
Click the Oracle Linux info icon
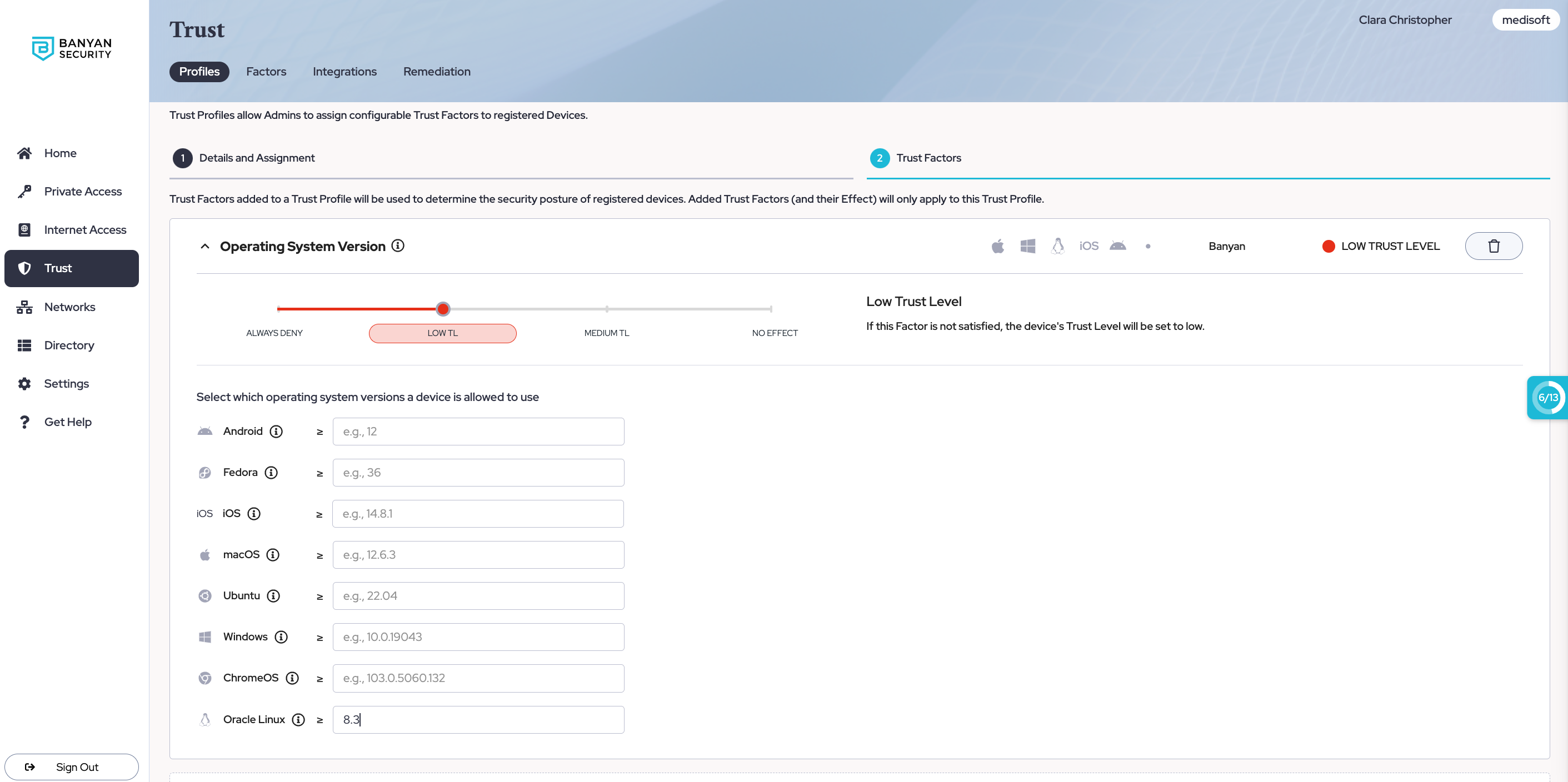click(x=298, y=719)
